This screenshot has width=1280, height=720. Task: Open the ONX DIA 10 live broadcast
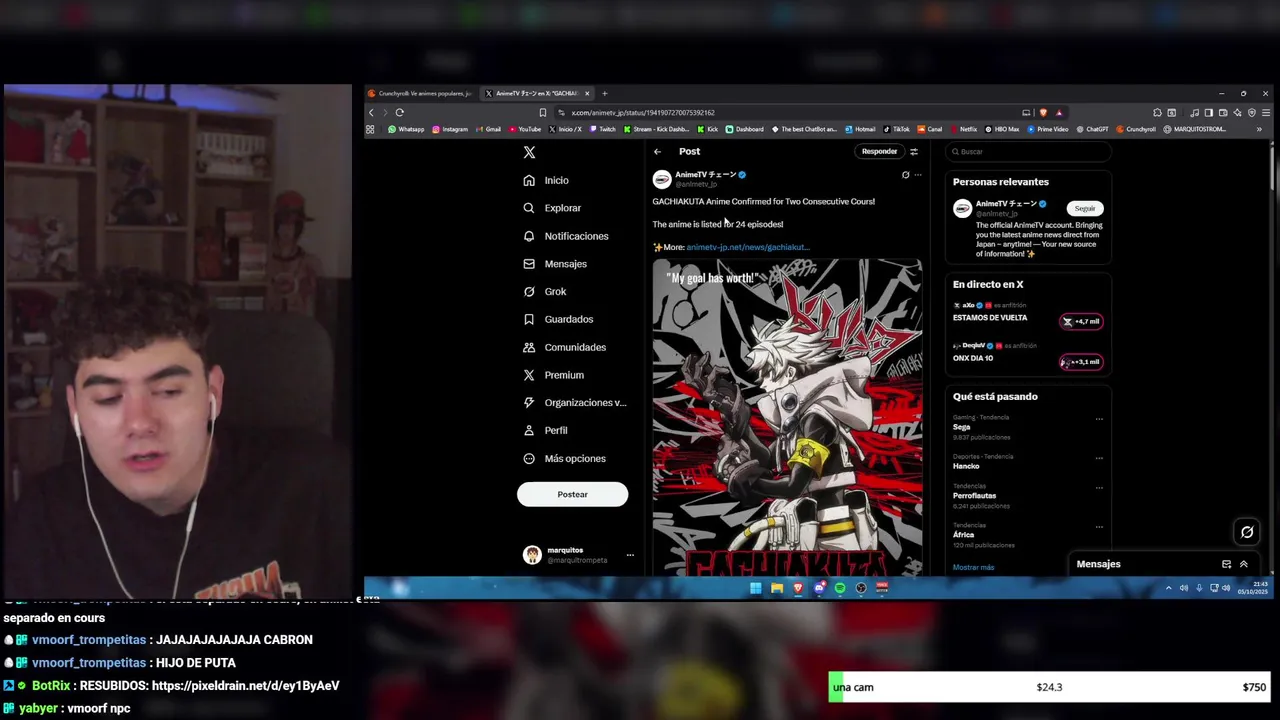[973, 358]
